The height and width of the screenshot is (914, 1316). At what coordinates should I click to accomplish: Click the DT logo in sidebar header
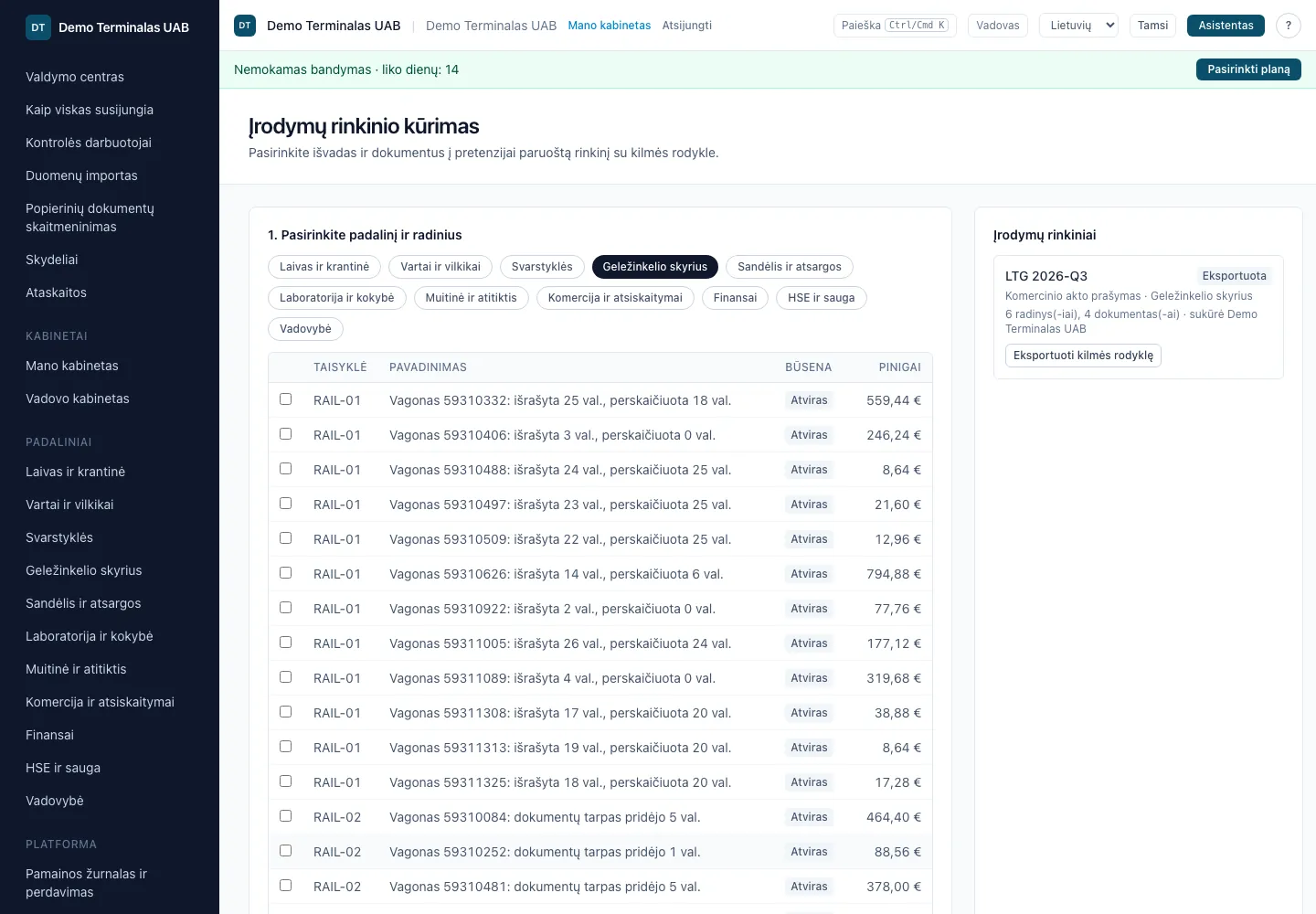[38, 27]
